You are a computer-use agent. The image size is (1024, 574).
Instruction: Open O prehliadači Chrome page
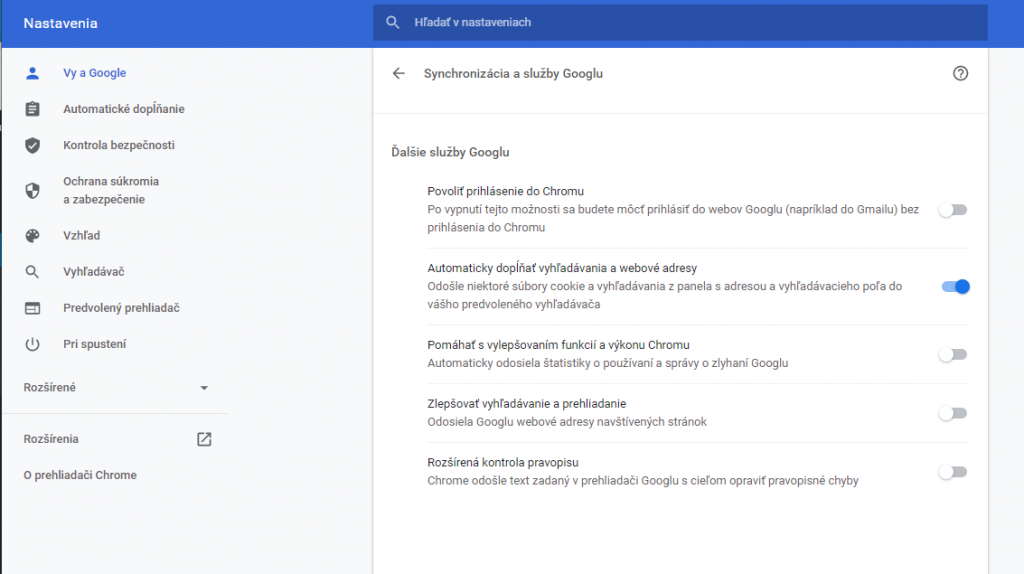[80, 475]
